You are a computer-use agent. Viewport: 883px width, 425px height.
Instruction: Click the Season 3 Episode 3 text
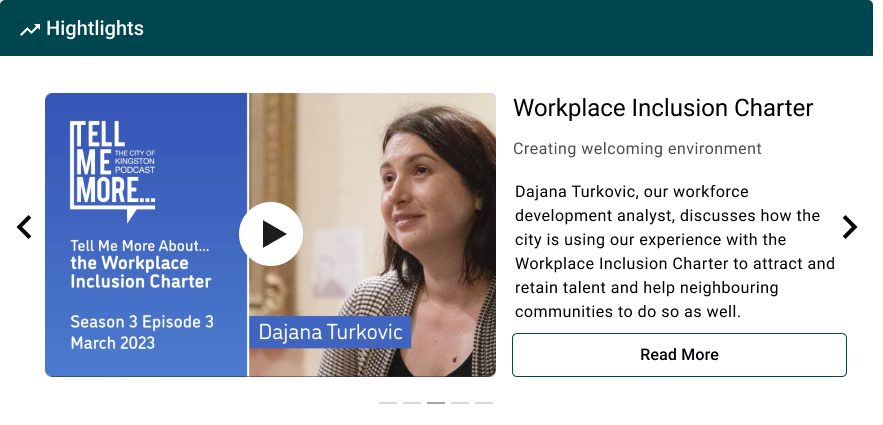142,322
